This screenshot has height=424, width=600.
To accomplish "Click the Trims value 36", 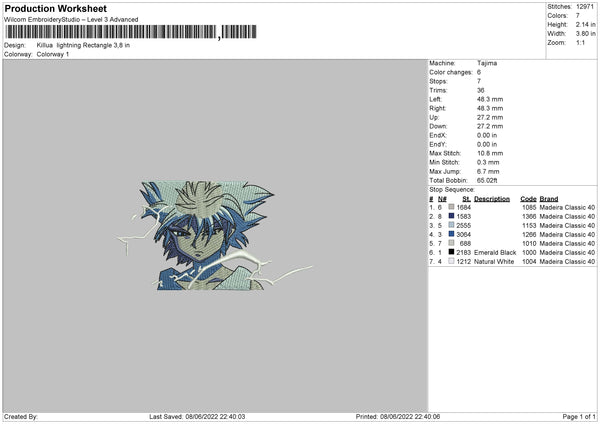I will tap(481, 90).
